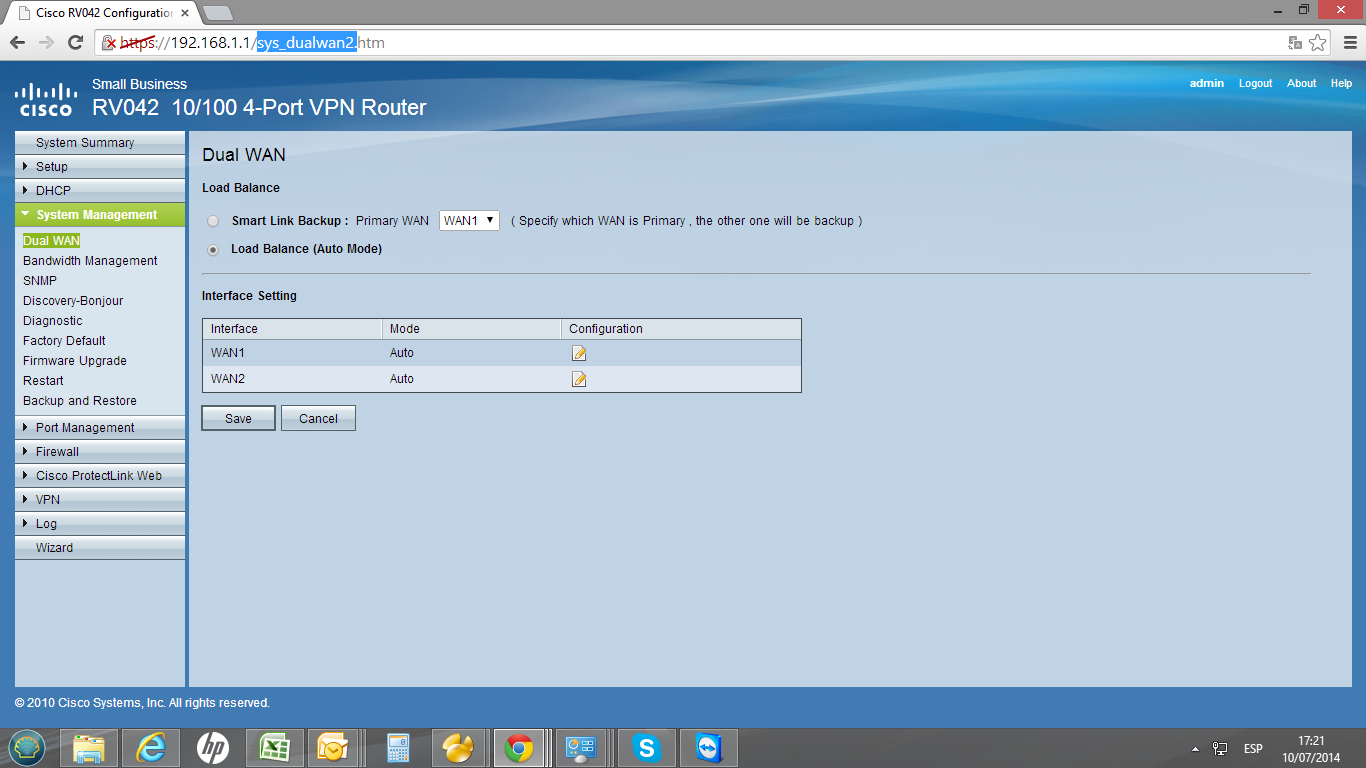
Task: Edit WAN2 configuration pencil icon
Action: point(578,379)
